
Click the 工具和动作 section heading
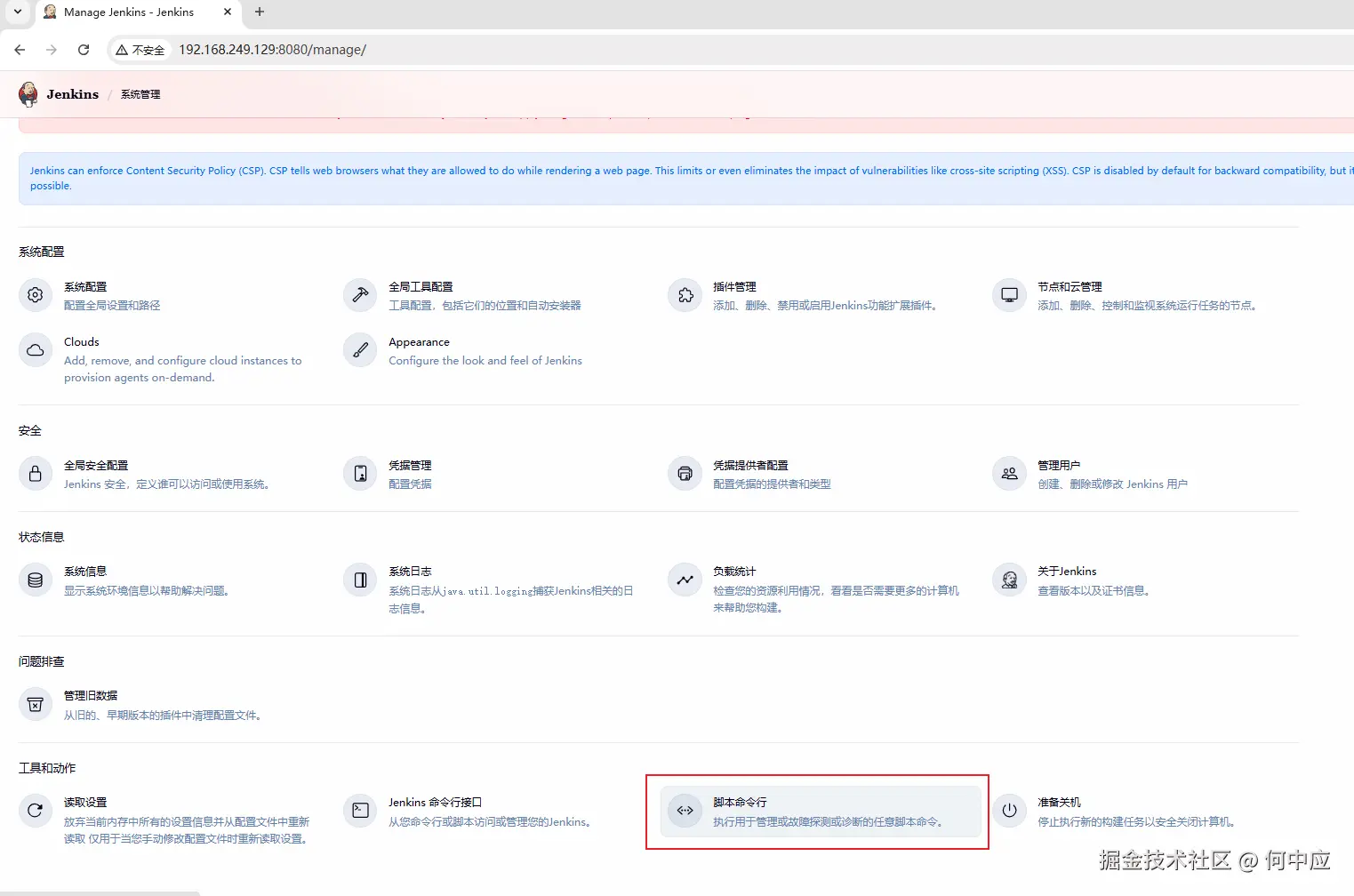tap(47, 769)
